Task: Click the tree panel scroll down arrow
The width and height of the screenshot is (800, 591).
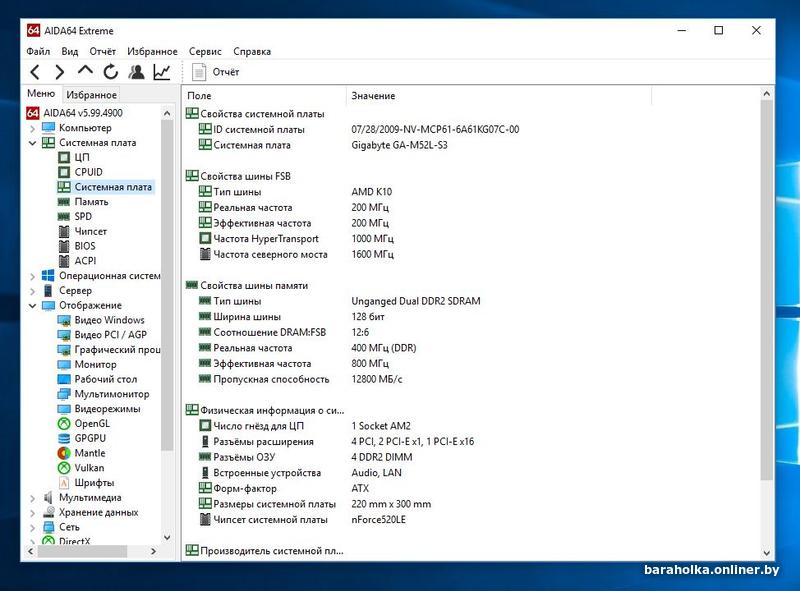Action: click(x=167, y=537)
